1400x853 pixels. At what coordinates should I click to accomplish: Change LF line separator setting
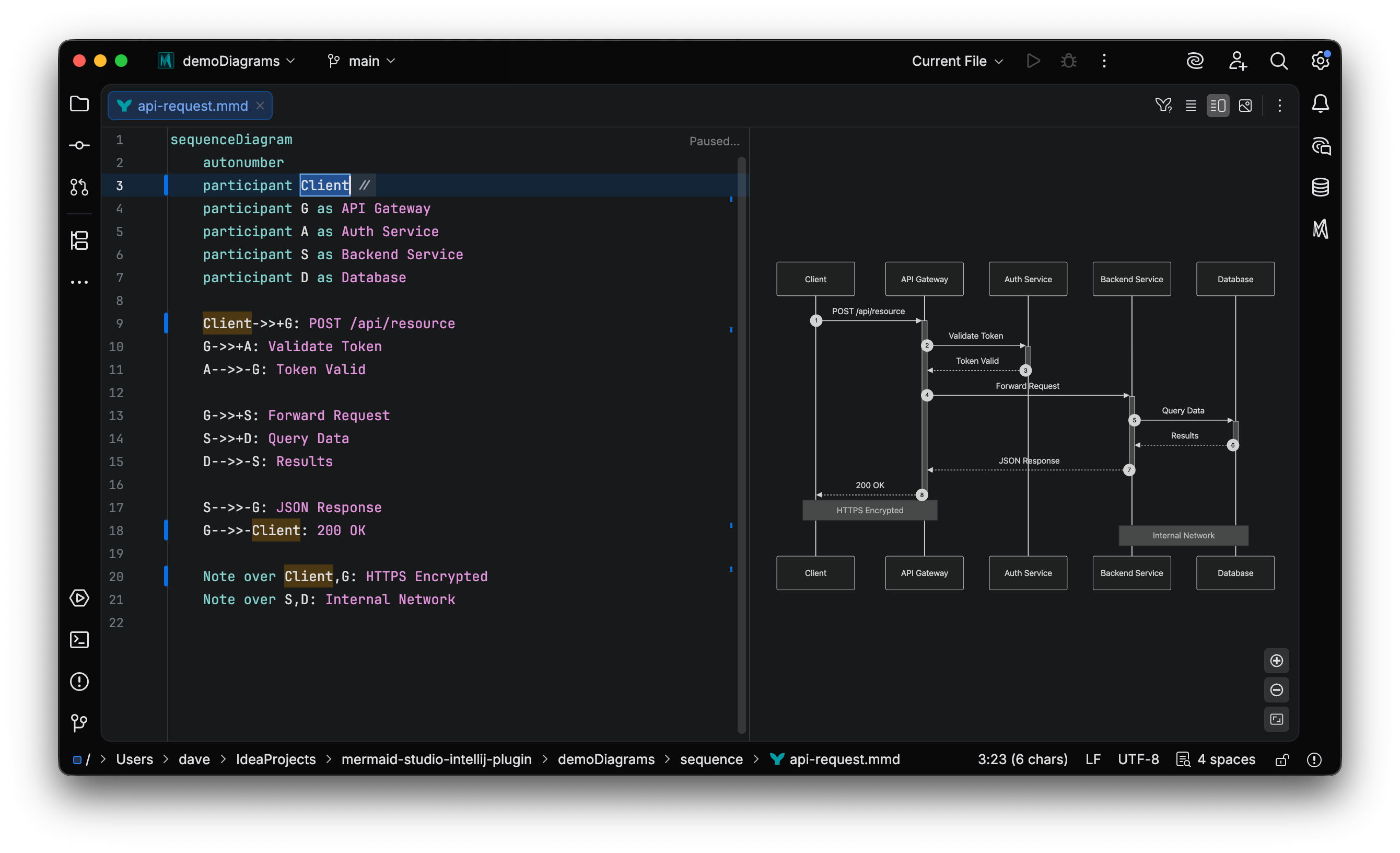click(x=1093, y=760)
